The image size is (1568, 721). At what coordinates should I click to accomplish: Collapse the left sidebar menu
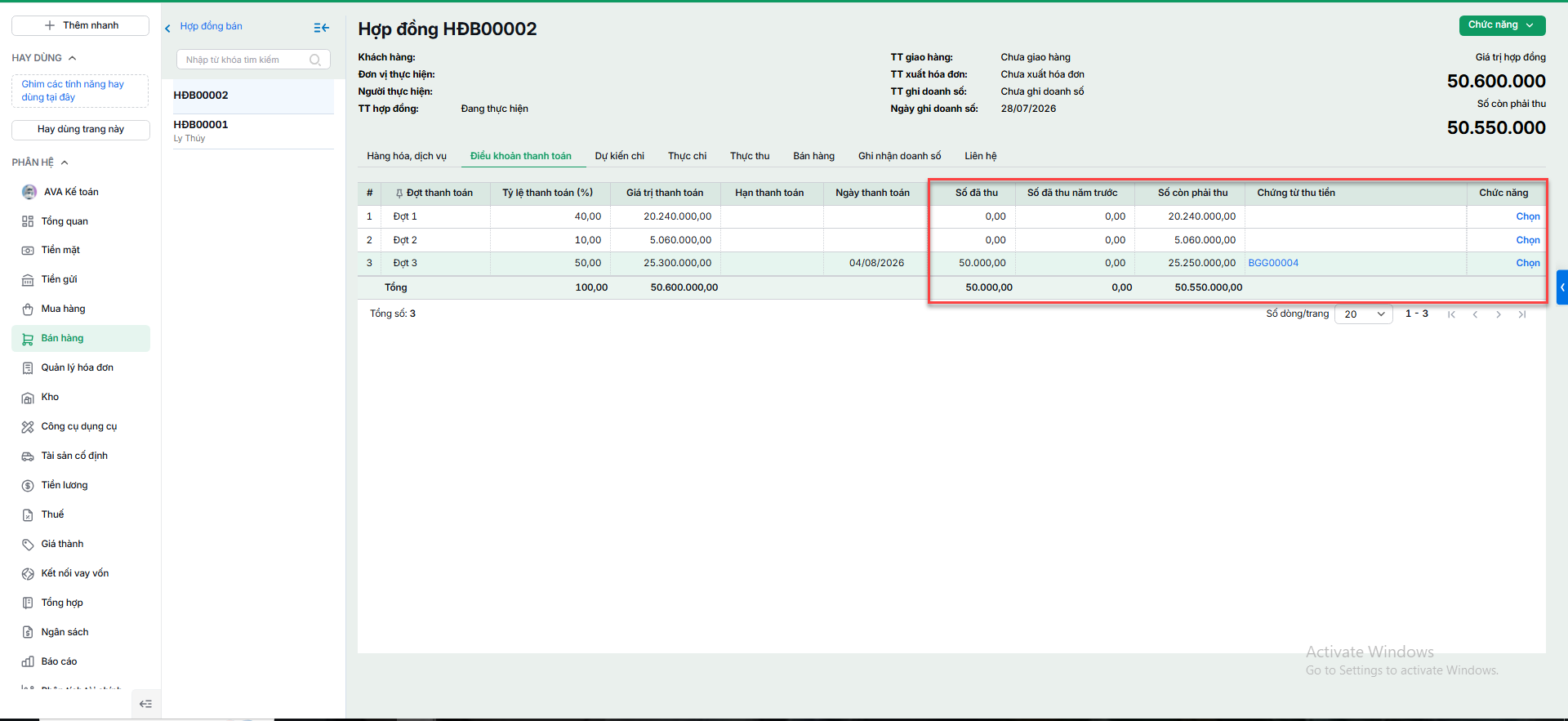tap(146, 704)
